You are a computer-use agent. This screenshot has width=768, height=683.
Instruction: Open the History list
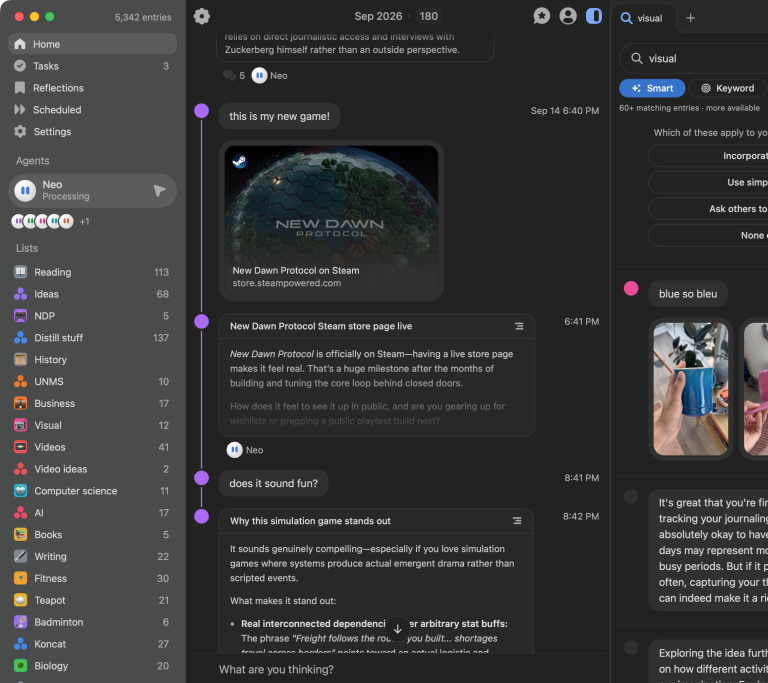[x=93, y=360]
